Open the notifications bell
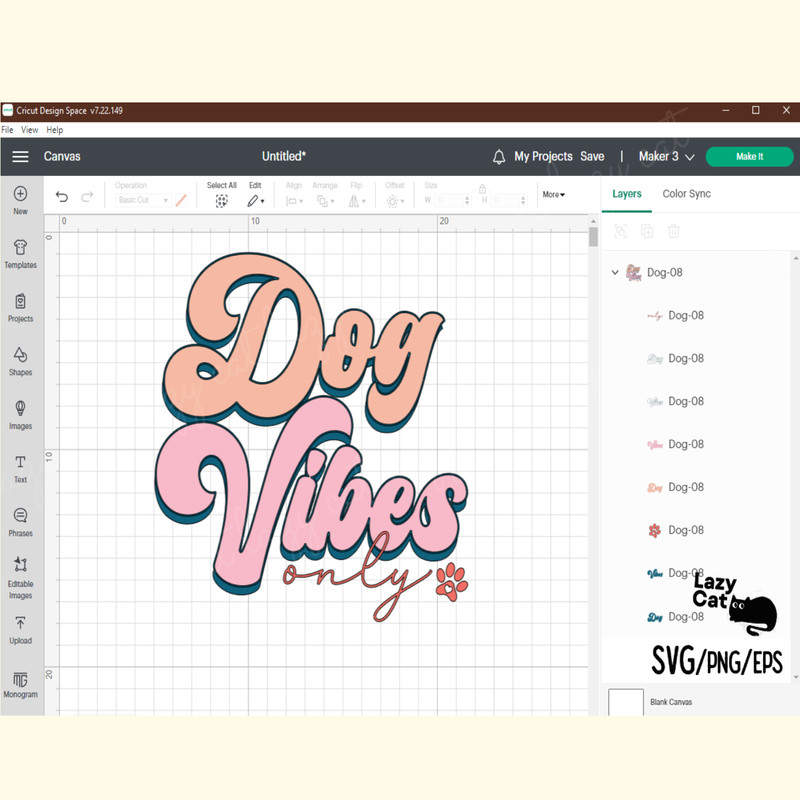Image resolution: width=800 pixels, height=800 pixels. point(499,157)
